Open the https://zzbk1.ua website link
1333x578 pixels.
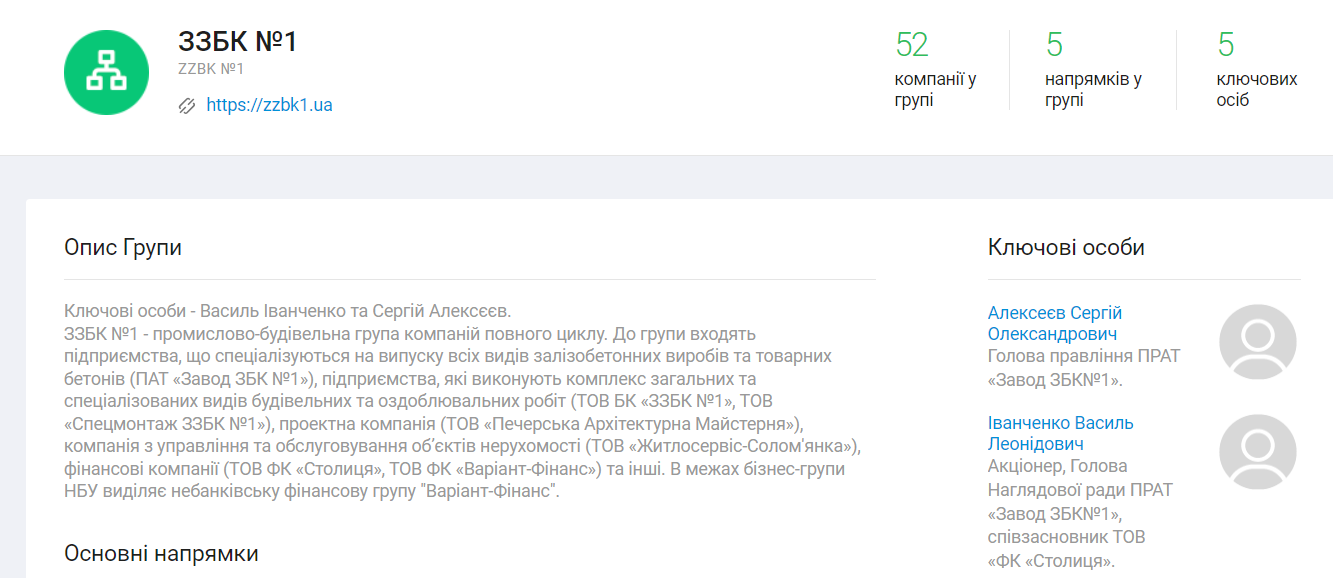click(x=269, y=105)
